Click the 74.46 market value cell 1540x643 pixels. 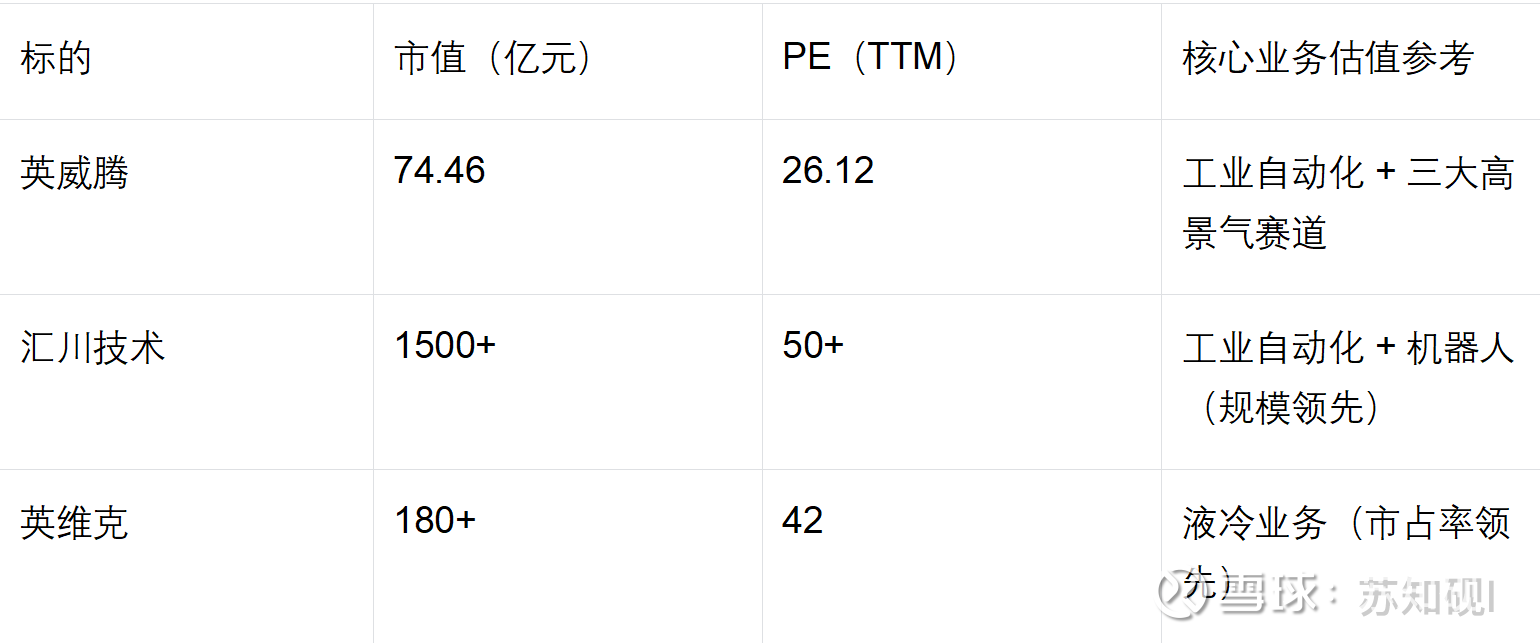(439, 171)
